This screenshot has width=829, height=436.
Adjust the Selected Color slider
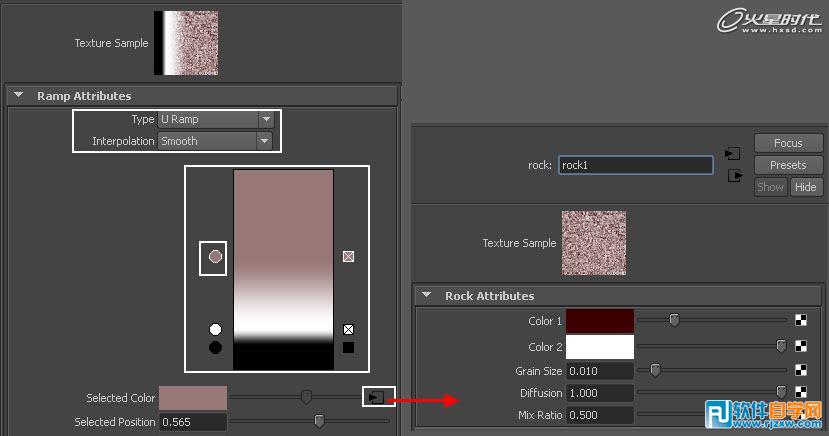point(306,397)
